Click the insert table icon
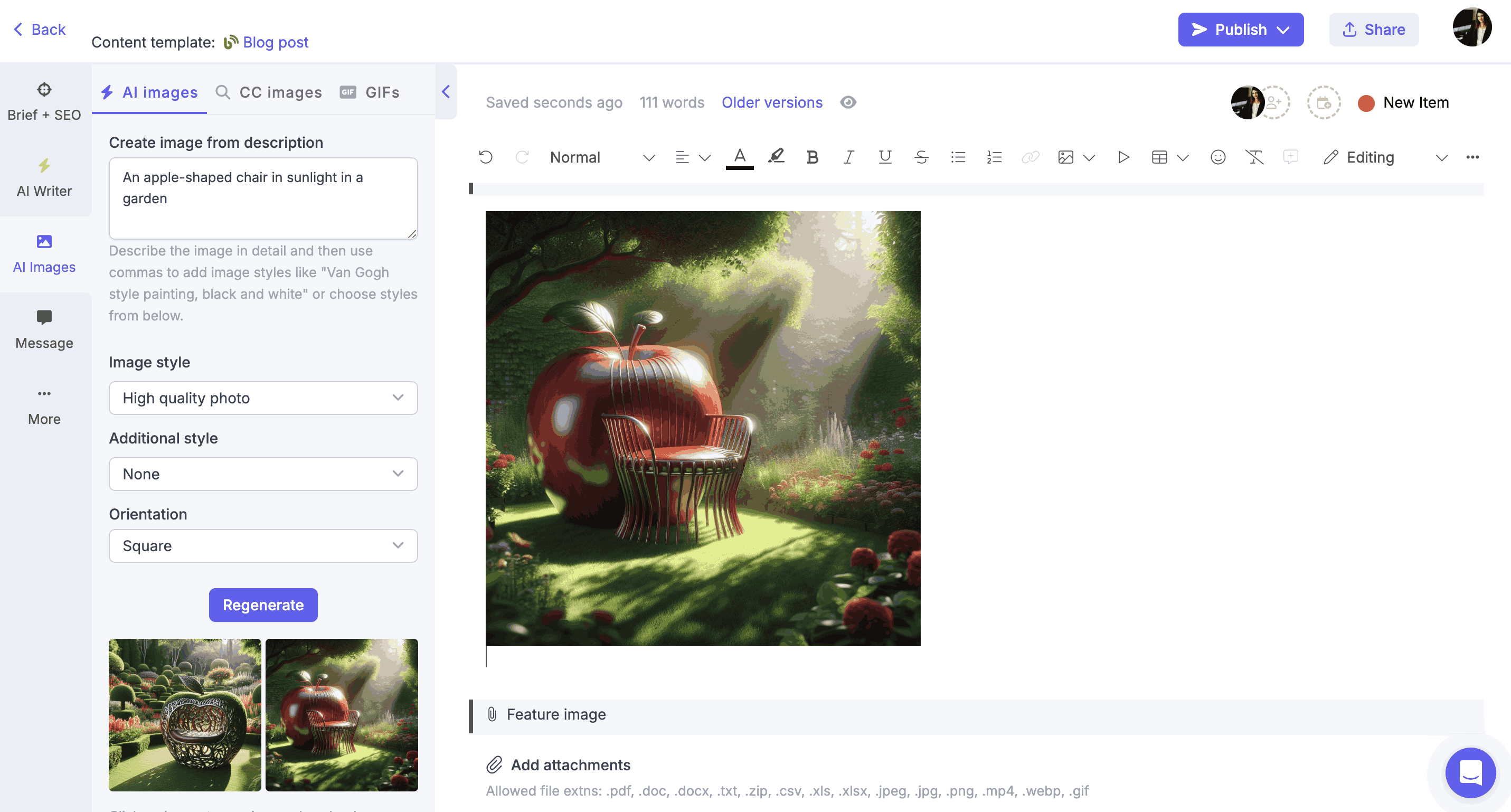1511x812 pixels. click(x=1159, y=157)
